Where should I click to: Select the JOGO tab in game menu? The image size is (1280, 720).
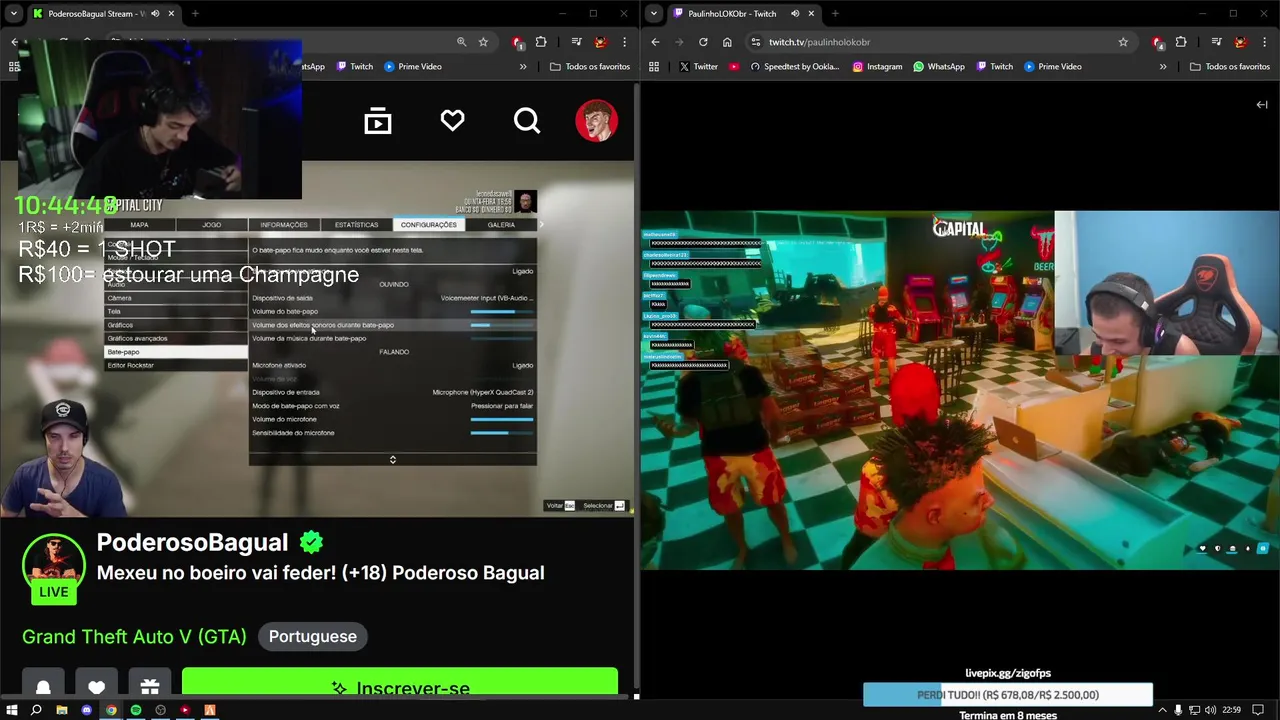(212, 225)
